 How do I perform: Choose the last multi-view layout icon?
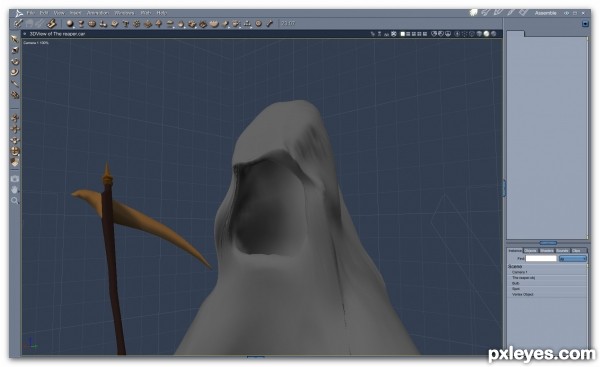[x=425, y=34]
